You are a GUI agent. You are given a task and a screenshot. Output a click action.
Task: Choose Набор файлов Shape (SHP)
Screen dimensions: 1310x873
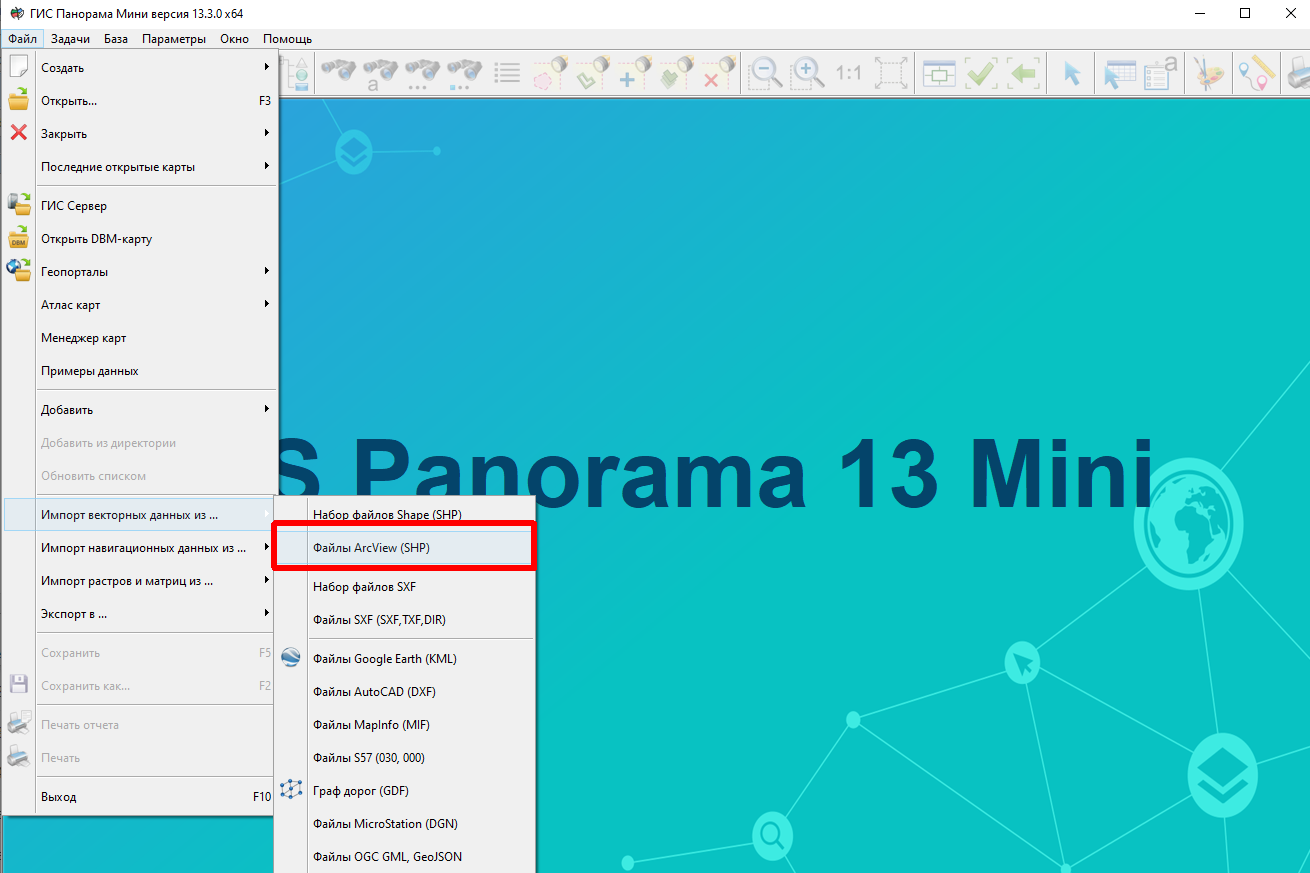click(404, 514)
